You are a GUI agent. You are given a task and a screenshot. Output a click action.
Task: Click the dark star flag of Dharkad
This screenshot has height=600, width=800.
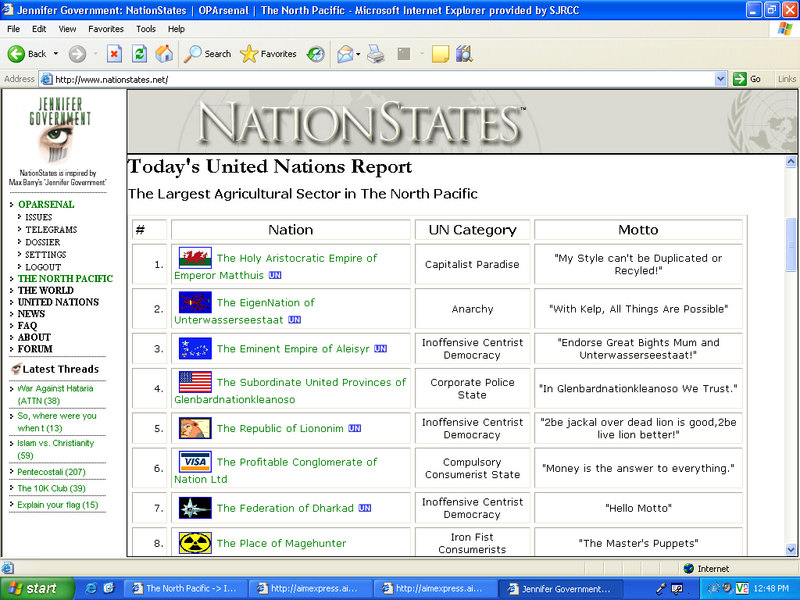pyautogui.click(x=195, y=508)
